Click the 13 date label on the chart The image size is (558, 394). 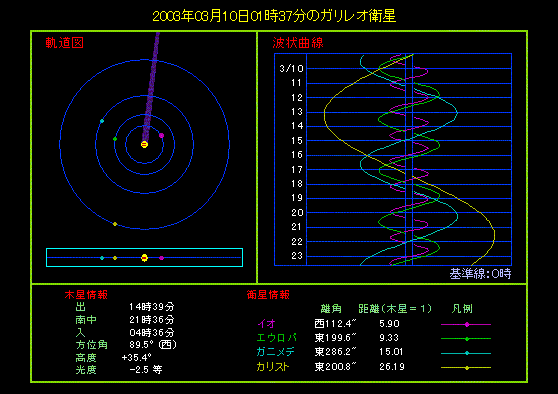point(297,112)
